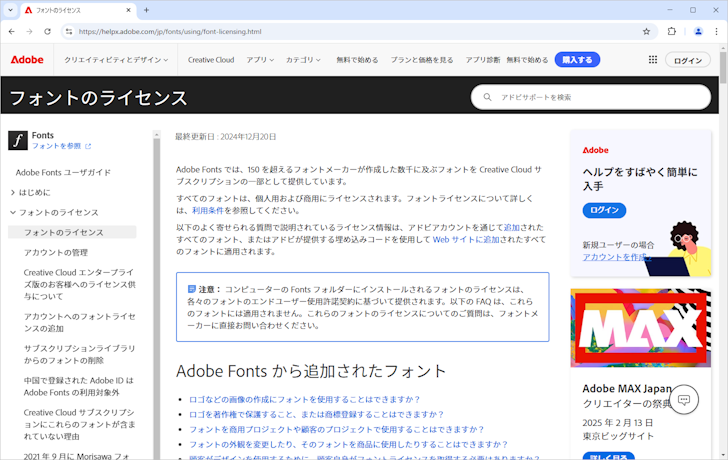The width and height of the screenshot is (728, 460).
Task: Open フォントの外観を変更 FAQ link
Action: 348,444
